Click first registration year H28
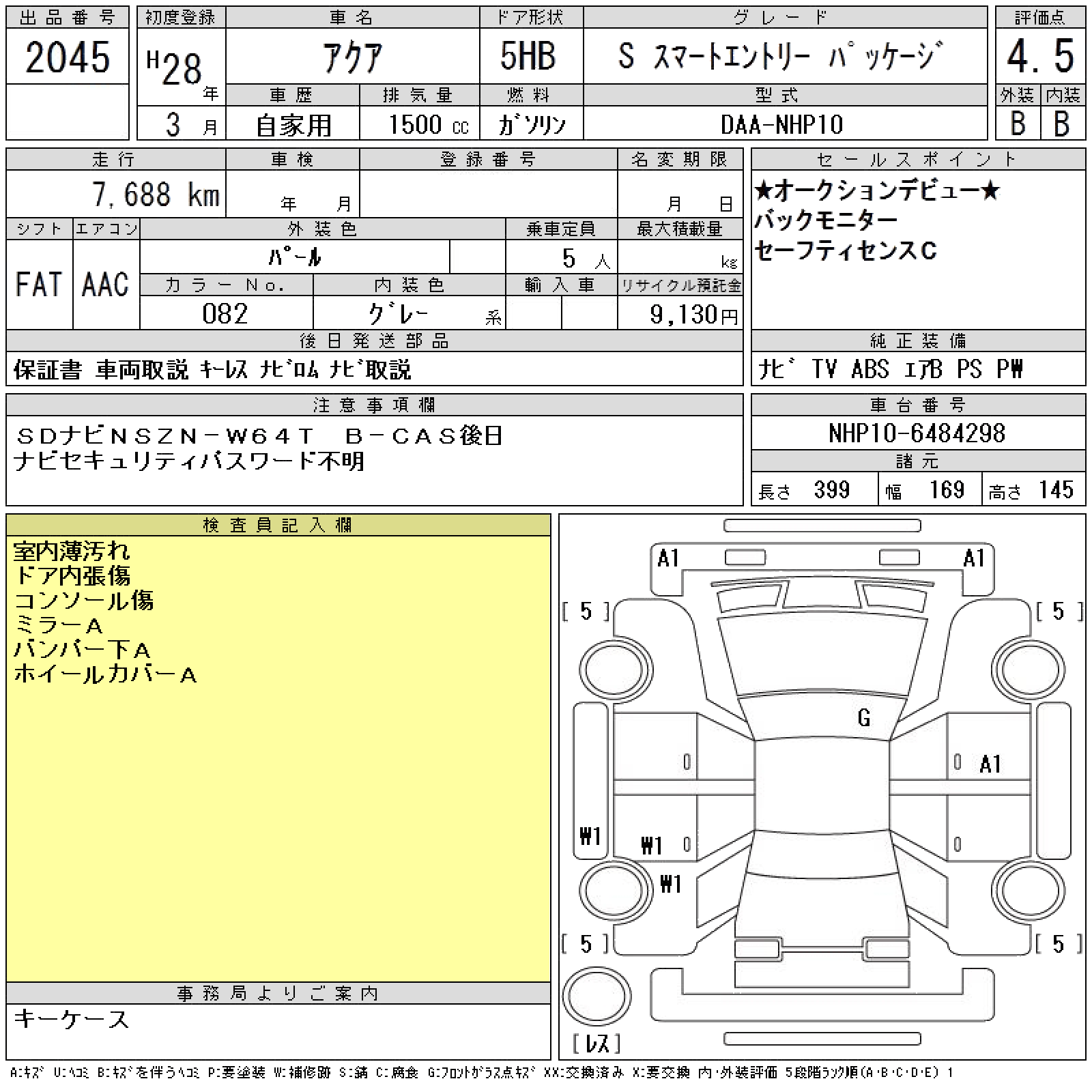Viewport: 1092px width, 1092px height. 175,69
